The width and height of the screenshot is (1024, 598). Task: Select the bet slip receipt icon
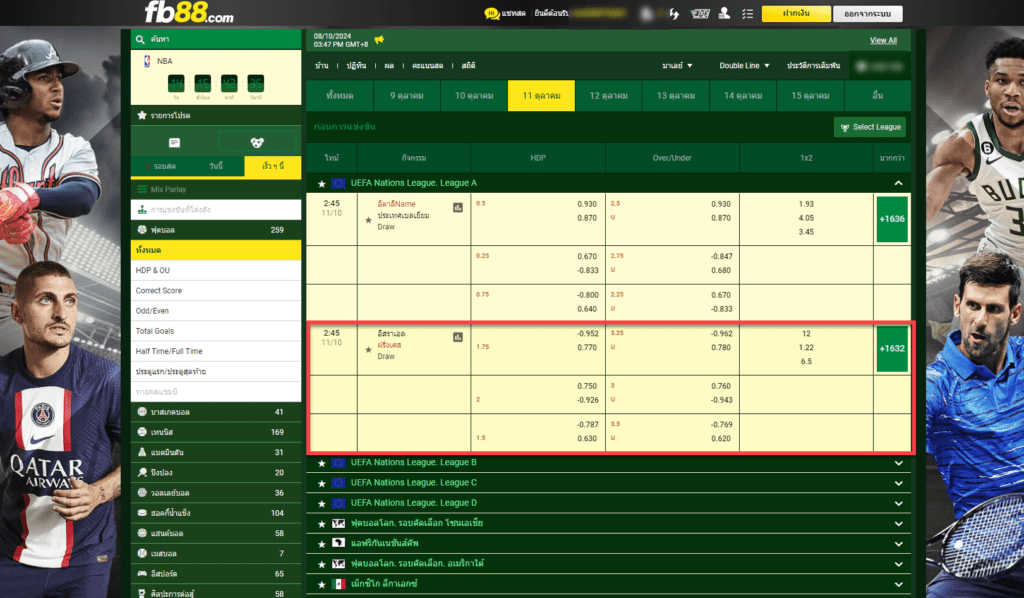pos(174,142)
